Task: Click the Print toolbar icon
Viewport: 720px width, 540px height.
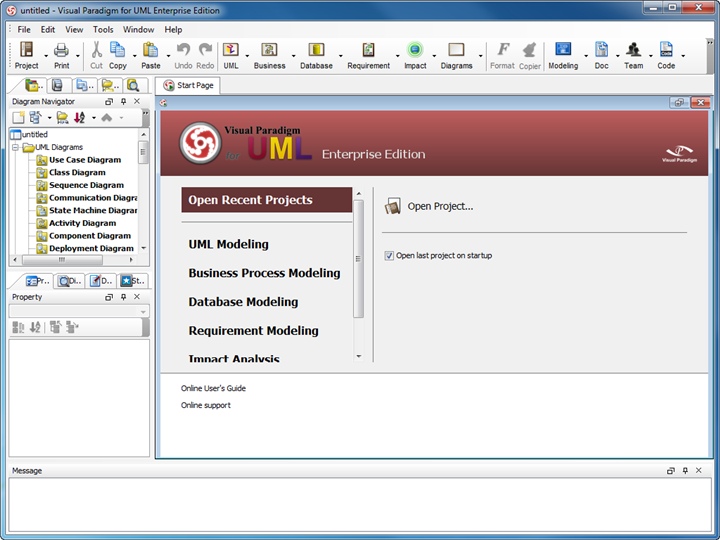Action: point(61,50)
